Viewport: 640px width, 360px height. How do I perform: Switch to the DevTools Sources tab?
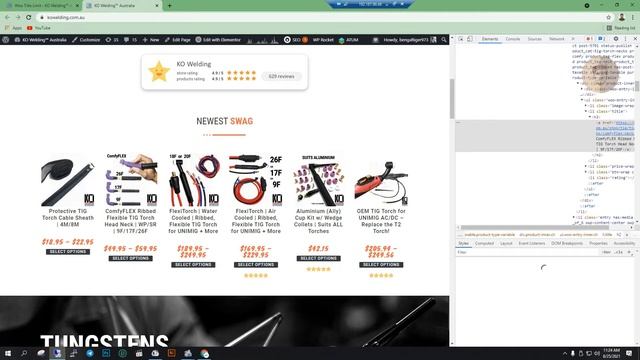tap(534, 39)
